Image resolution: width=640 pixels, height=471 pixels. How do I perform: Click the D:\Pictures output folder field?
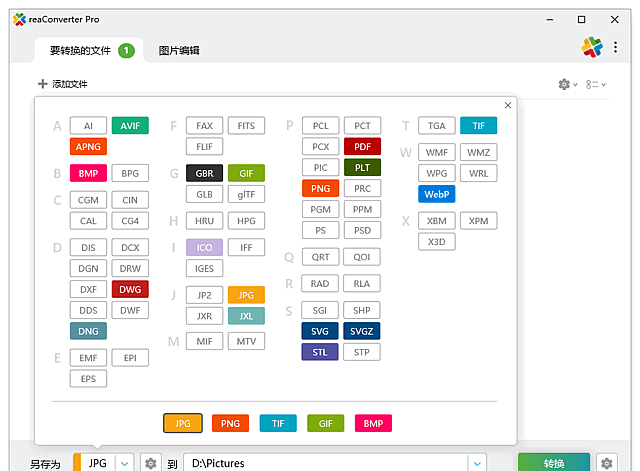pyautogui.click(x=325, y=463)
